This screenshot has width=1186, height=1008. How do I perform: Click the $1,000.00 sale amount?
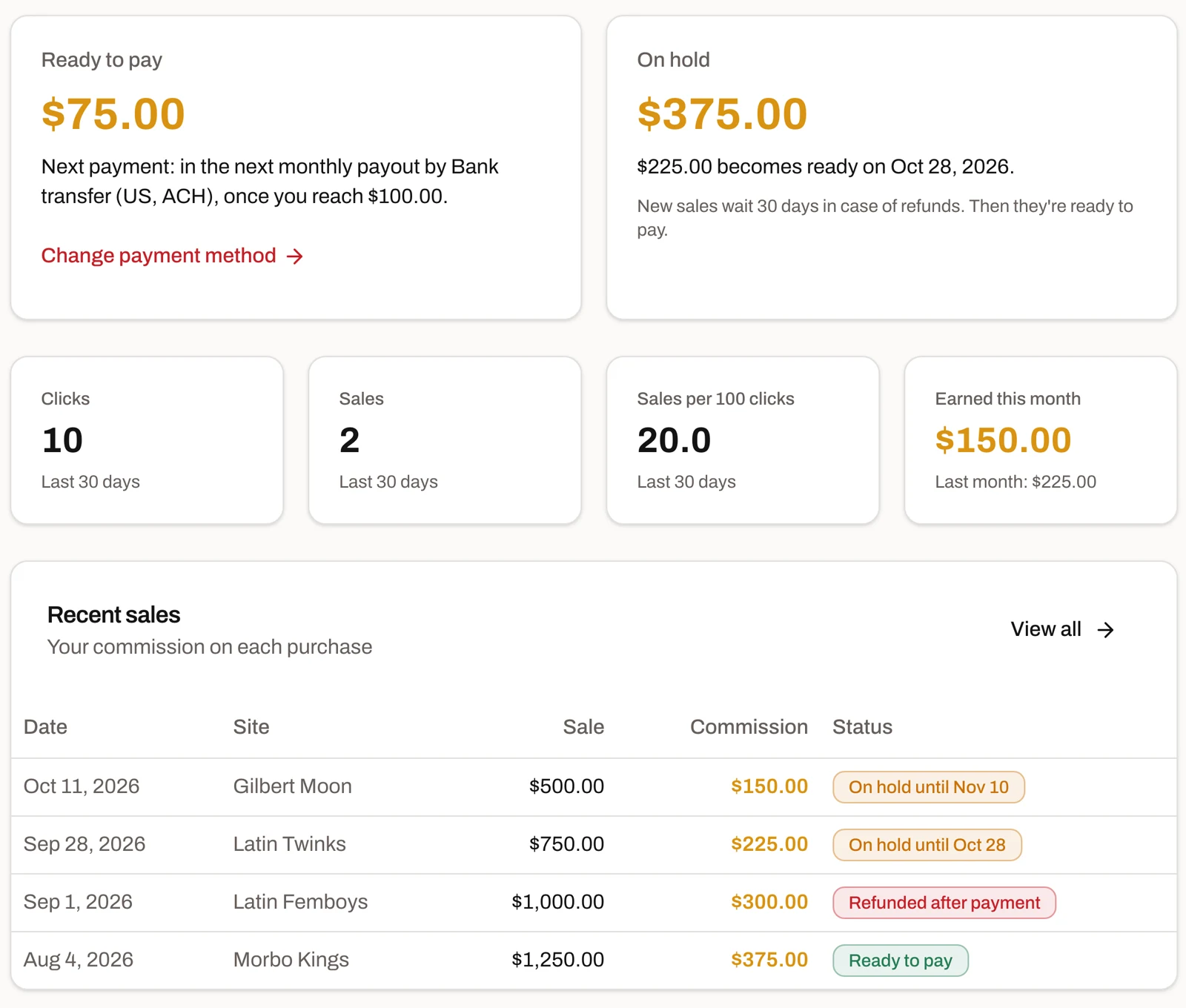tap(558, 902)
